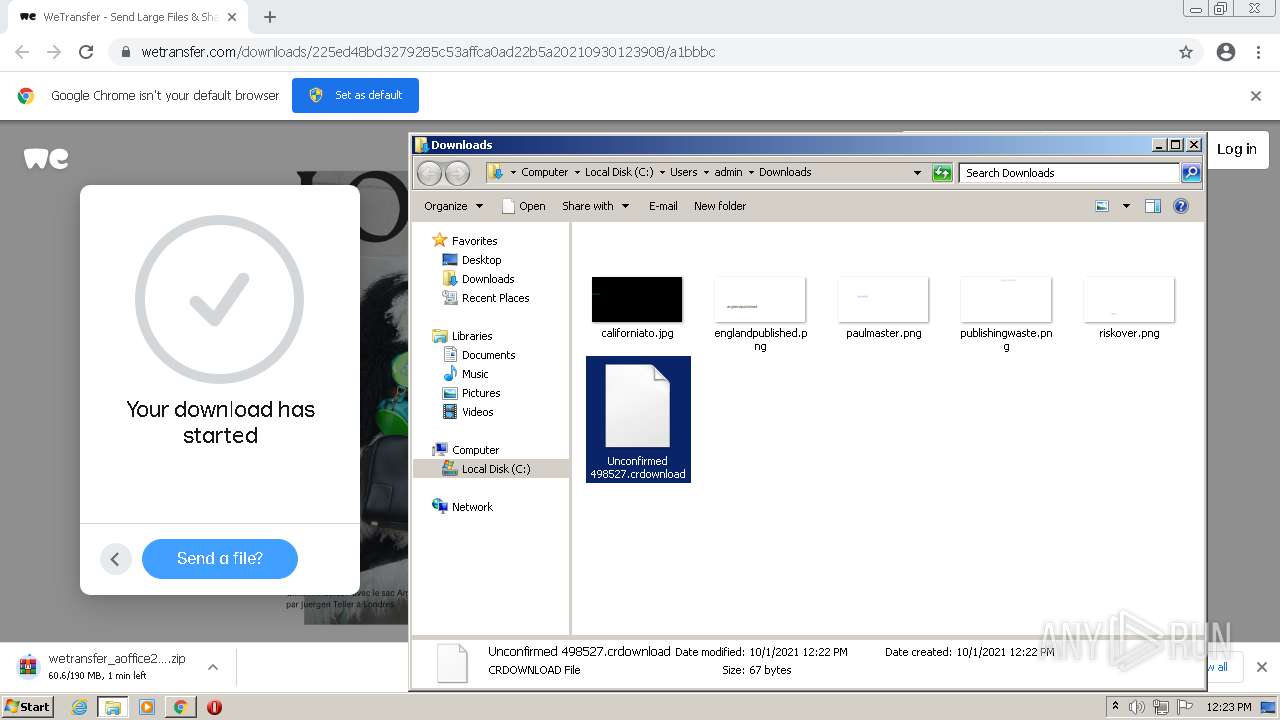
Task: Open the Organize dropdown menu
Action: (453, 206)
